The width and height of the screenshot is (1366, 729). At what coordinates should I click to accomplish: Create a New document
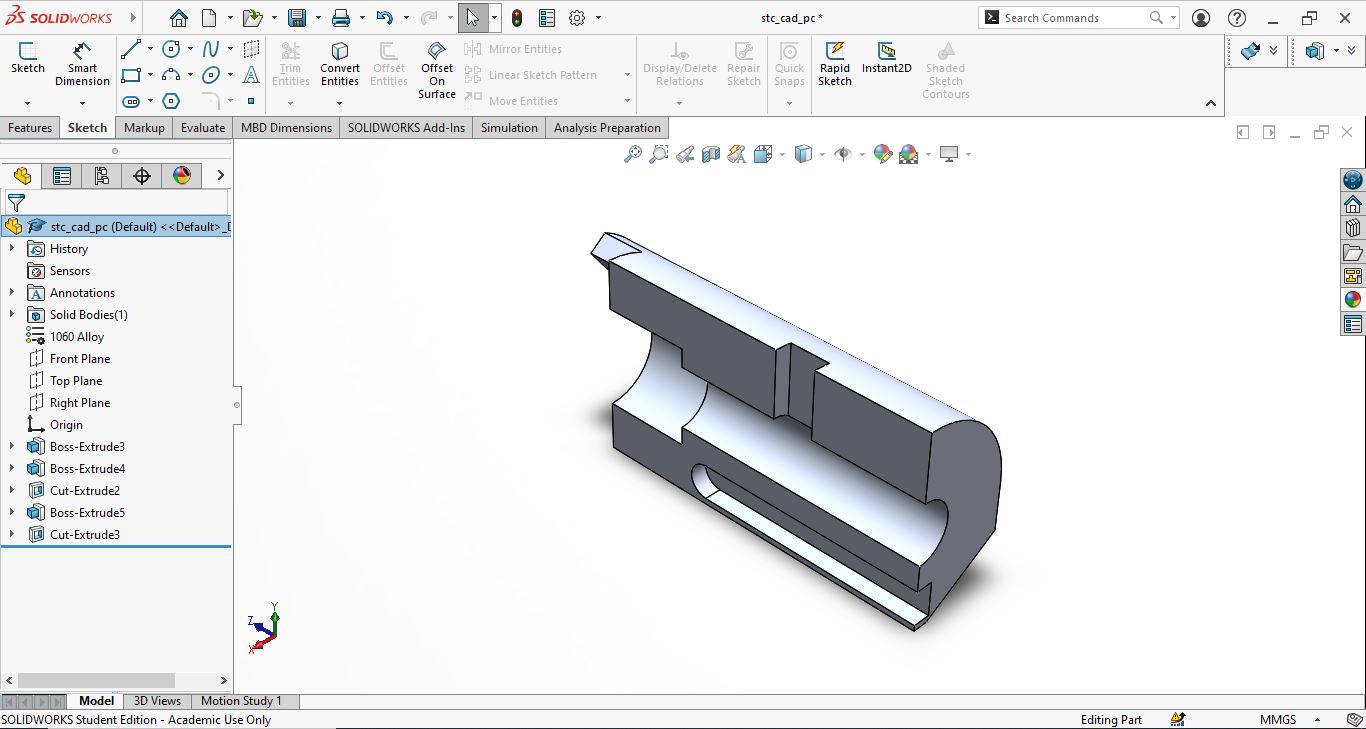coord(209,18)
